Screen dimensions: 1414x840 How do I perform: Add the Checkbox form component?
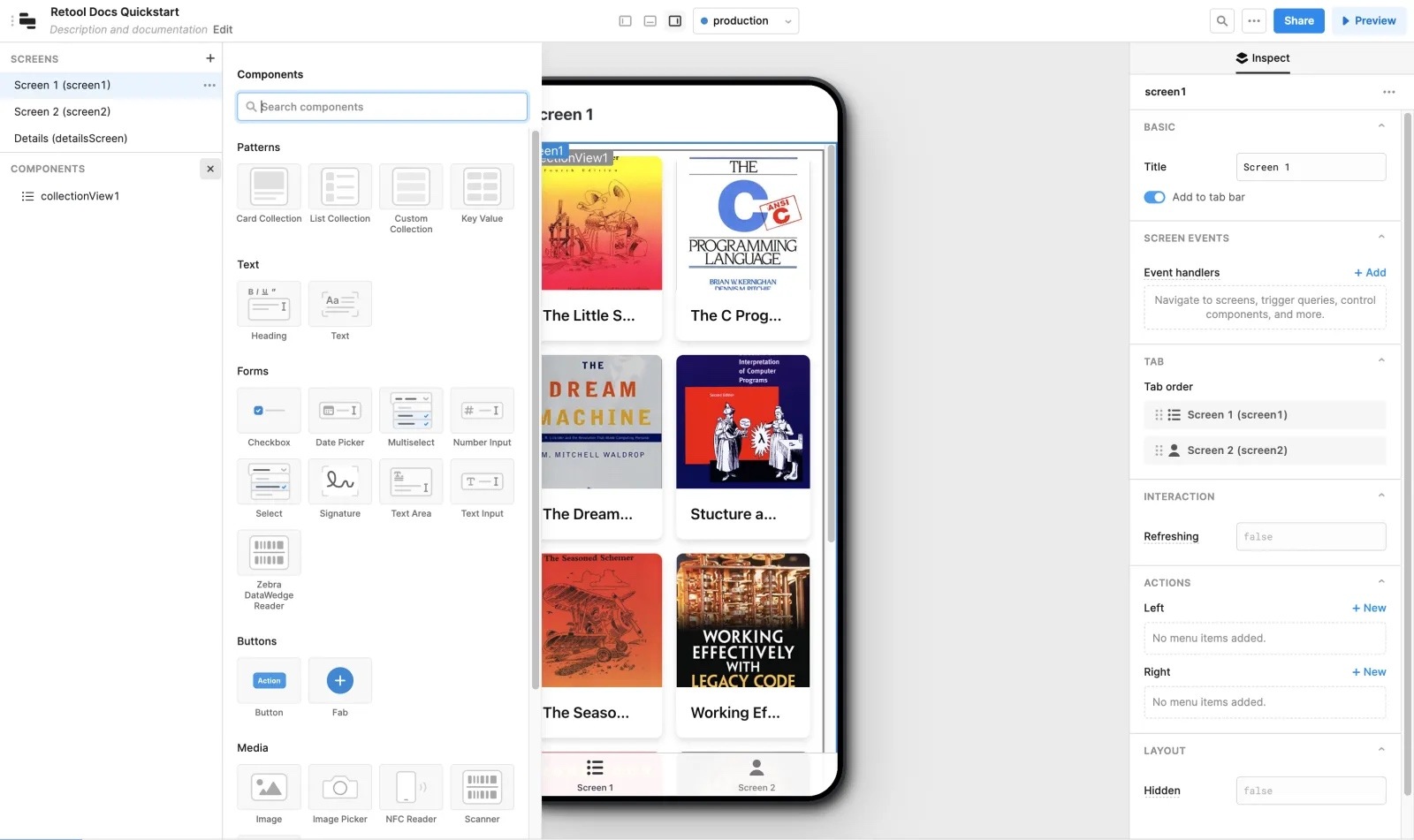269,411
